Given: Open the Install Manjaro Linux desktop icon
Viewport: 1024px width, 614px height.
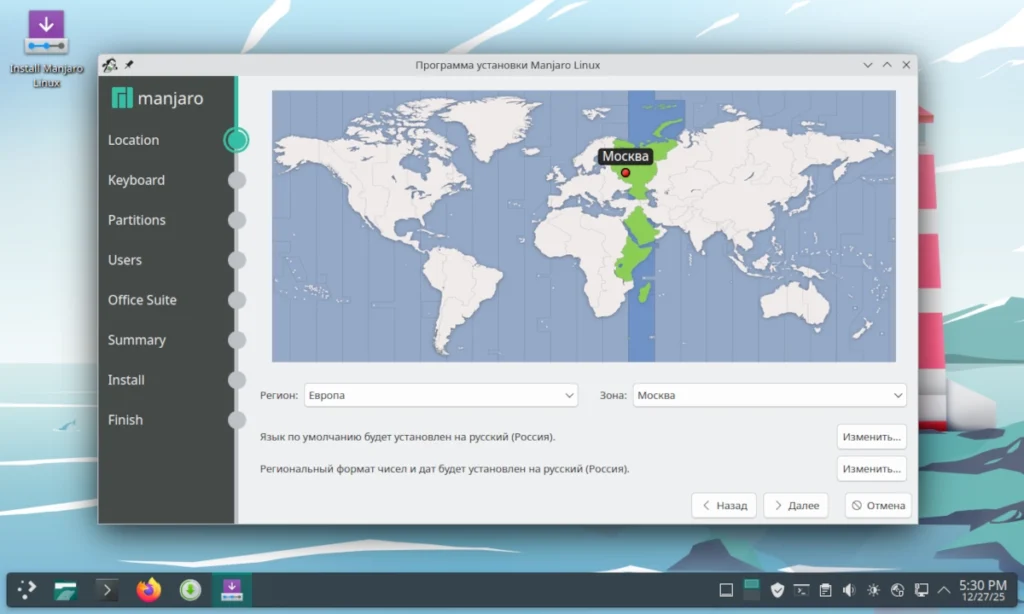Looking at the screenshot, I should [46, 48].
